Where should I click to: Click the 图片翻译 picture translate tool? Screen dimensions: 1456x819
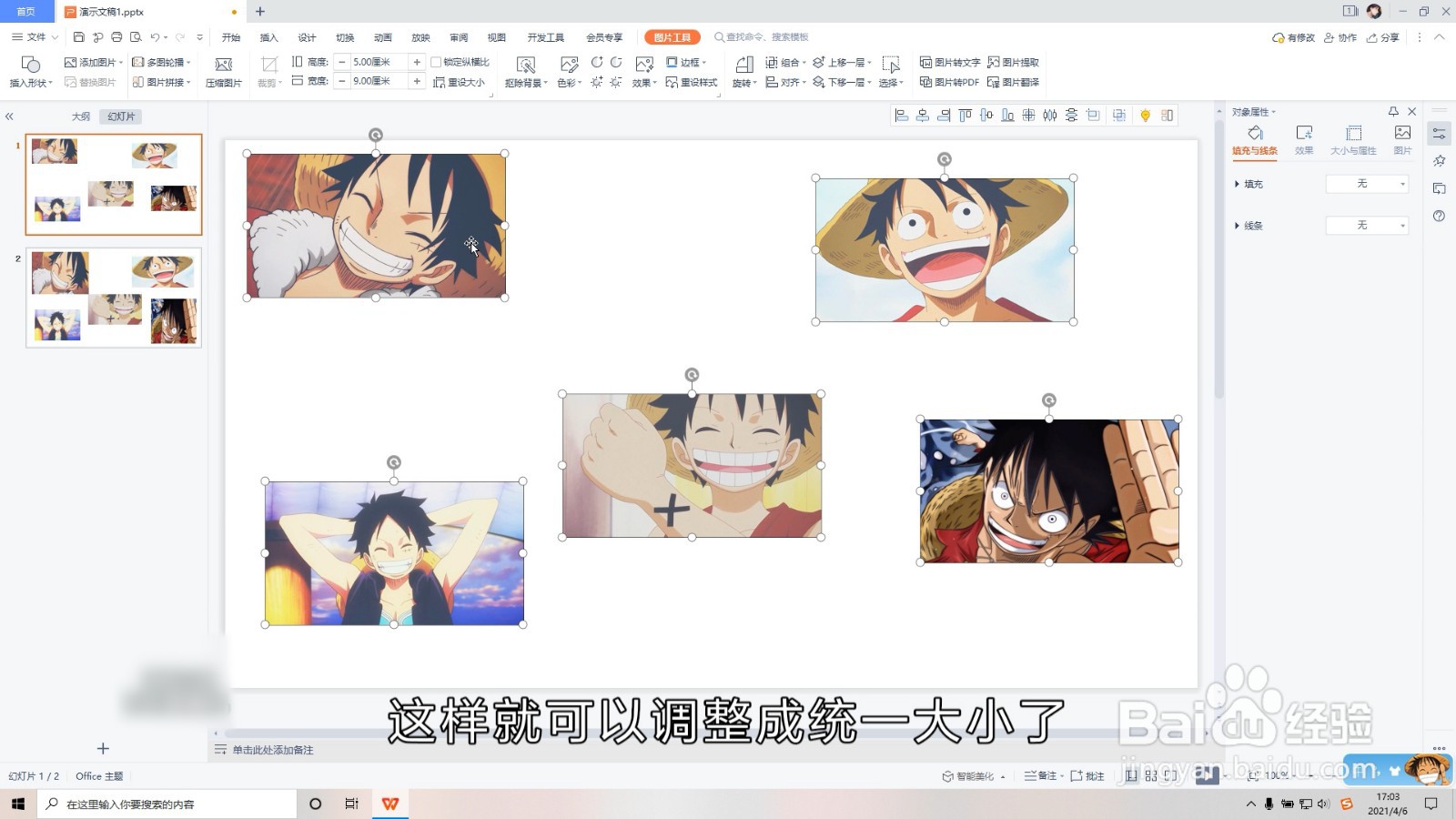pyautogui.click(x=1013, y=82)
